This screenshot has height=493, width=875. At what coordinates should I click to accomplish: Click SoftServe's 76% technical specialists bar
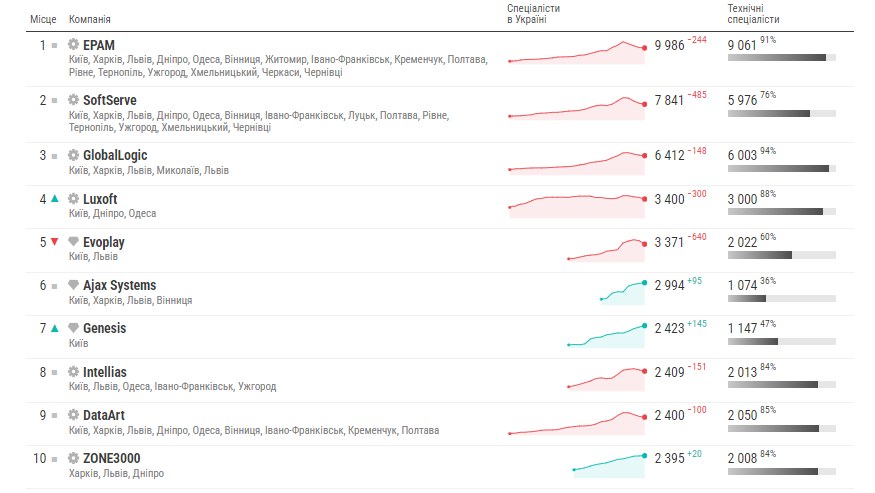[782, 113]
